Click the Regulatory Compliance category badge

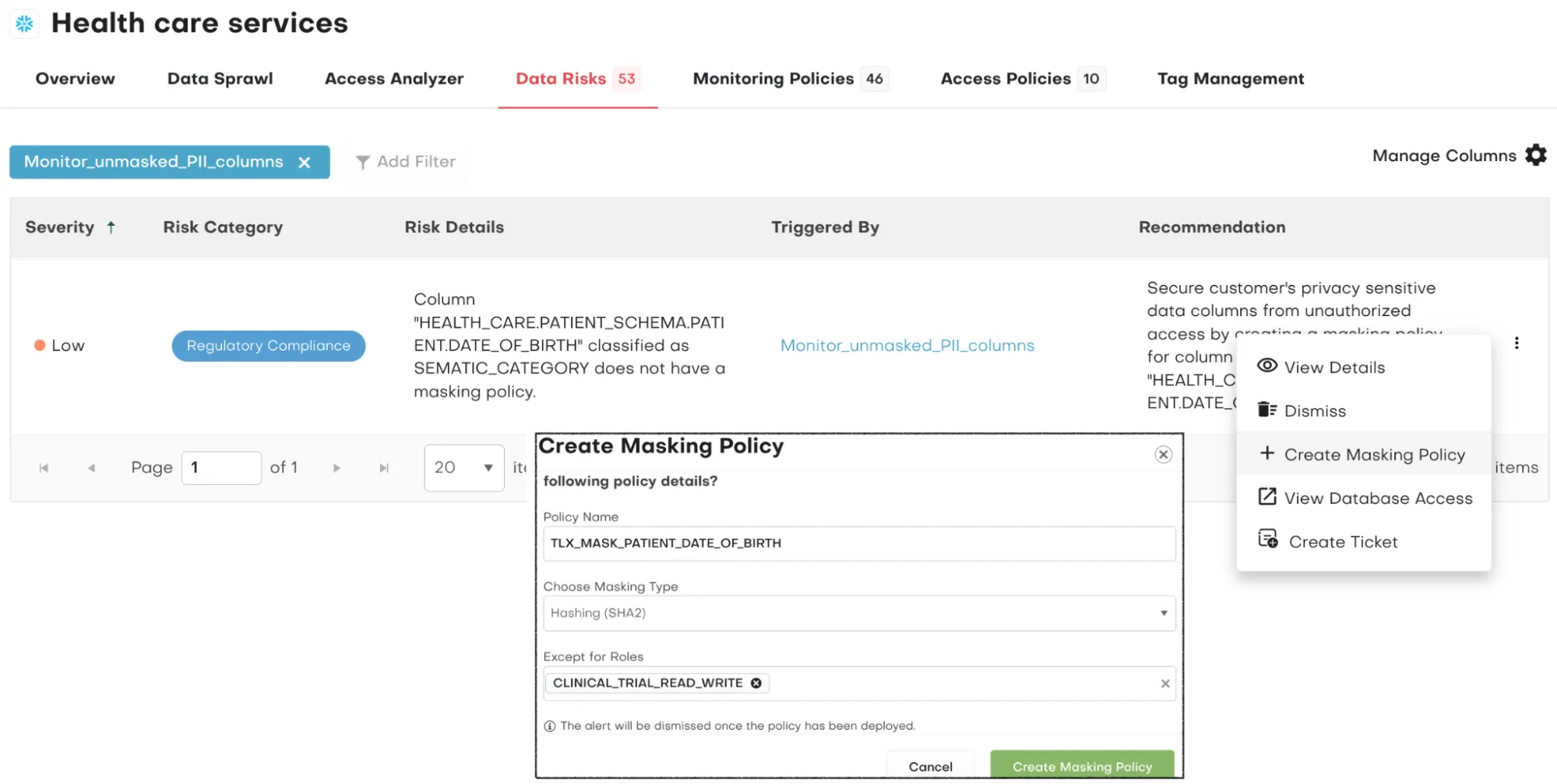tap(268, 346)
